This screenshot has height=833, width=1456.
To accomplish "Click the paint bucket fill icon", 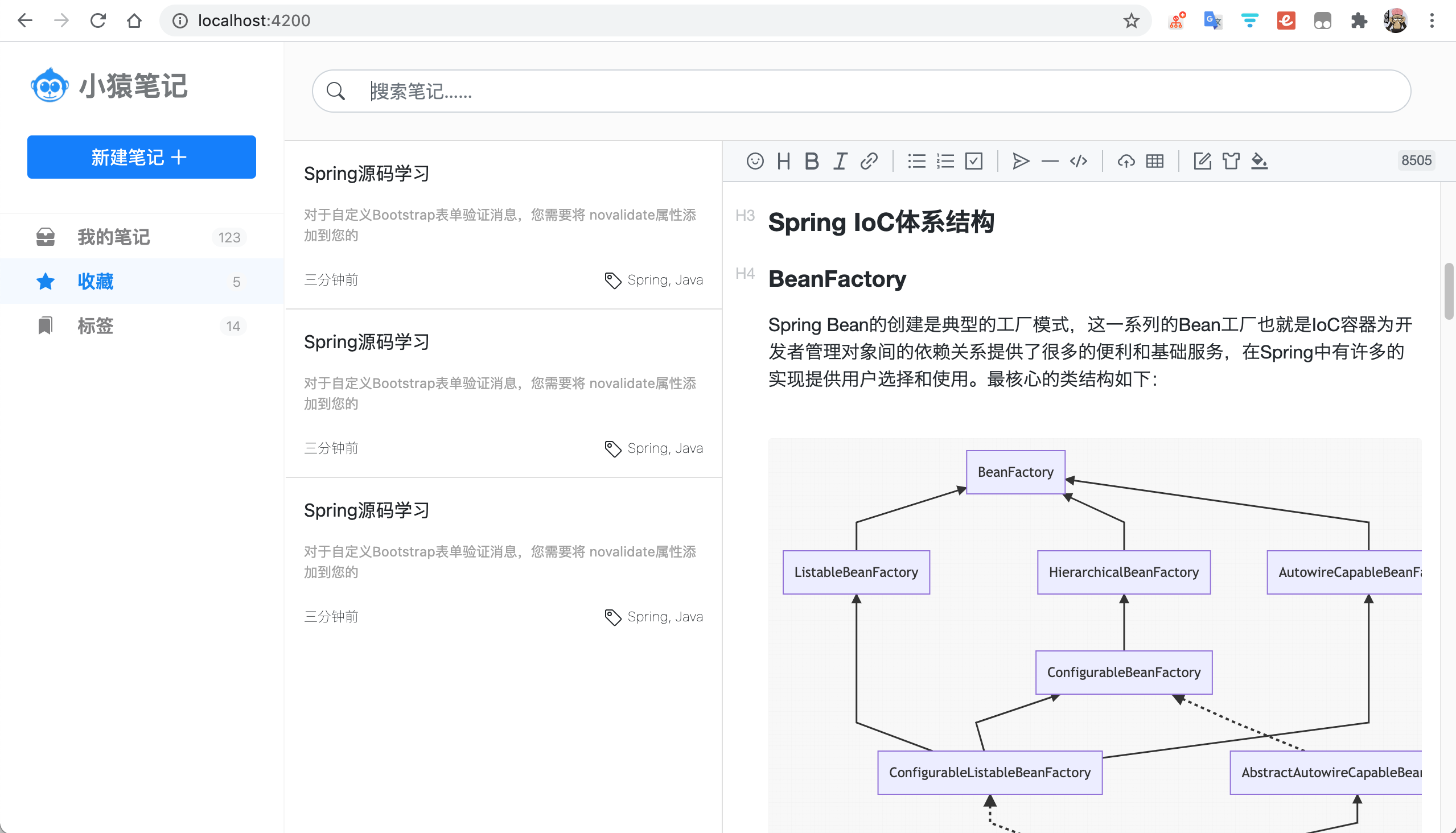I will [x=1259, y=161].
